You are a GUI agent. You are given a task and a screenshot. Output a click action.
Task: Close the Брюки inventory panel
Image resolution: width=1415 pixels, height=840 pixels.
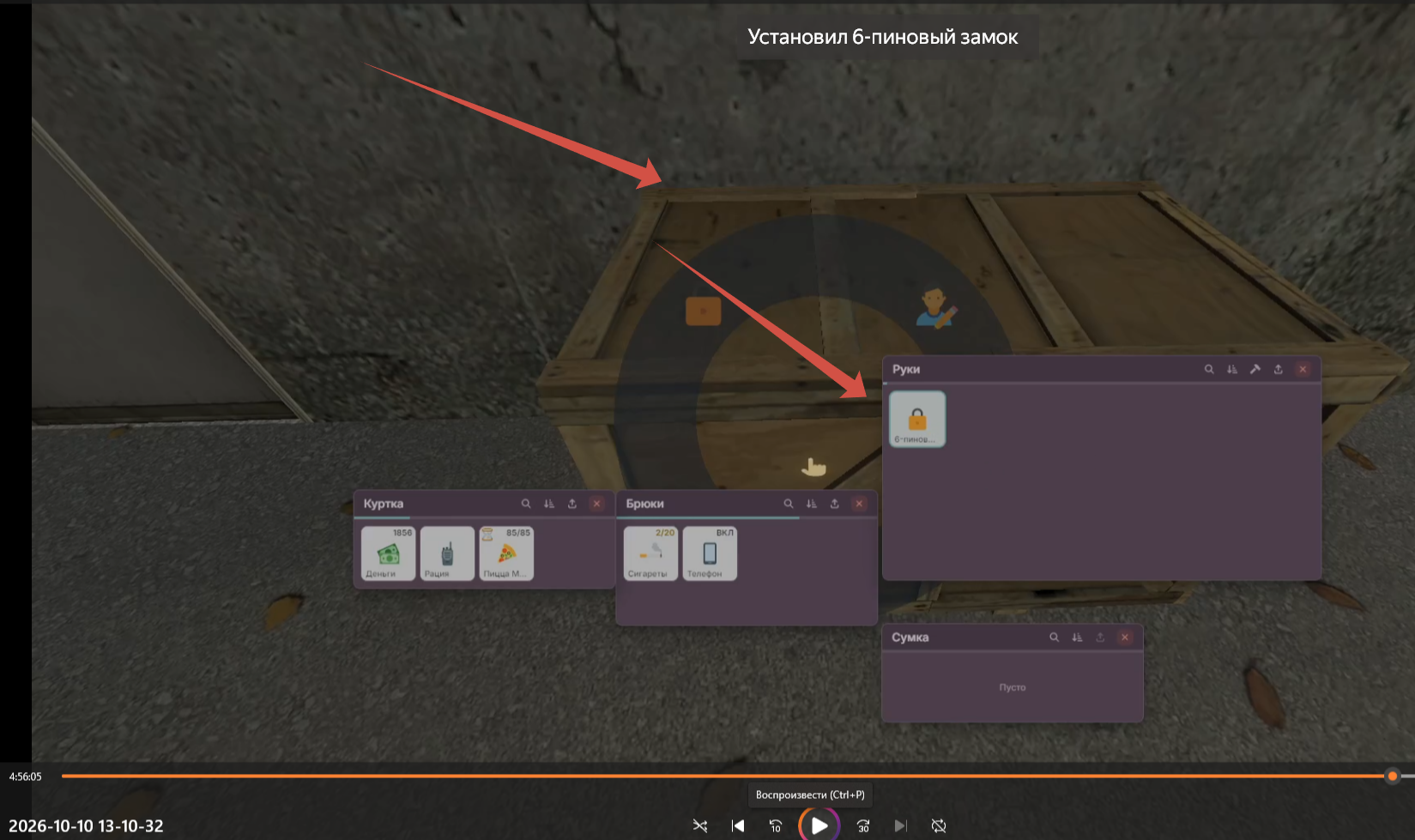point(859,504)
